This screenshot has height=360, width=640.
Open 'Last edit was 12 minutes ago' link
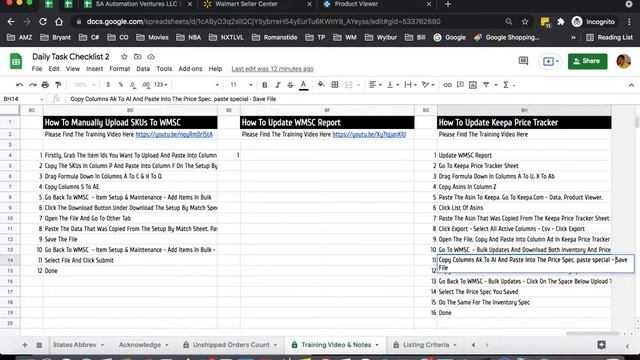(x=273, y=69)
